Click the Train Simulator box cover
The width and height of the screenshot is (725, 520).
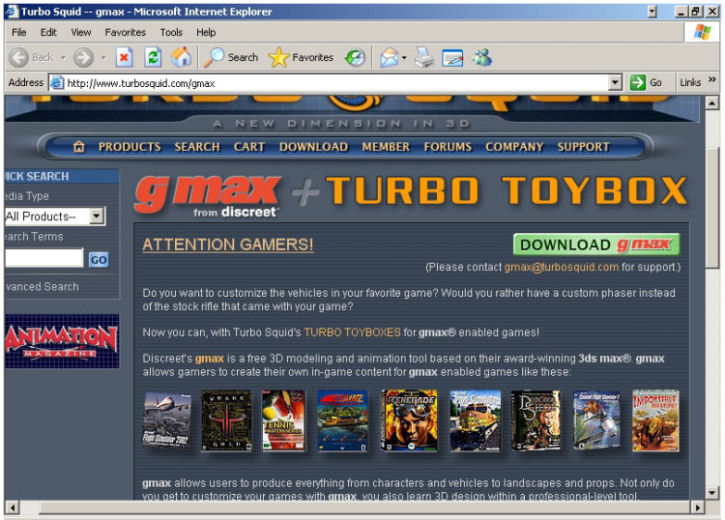click(475, 421)
